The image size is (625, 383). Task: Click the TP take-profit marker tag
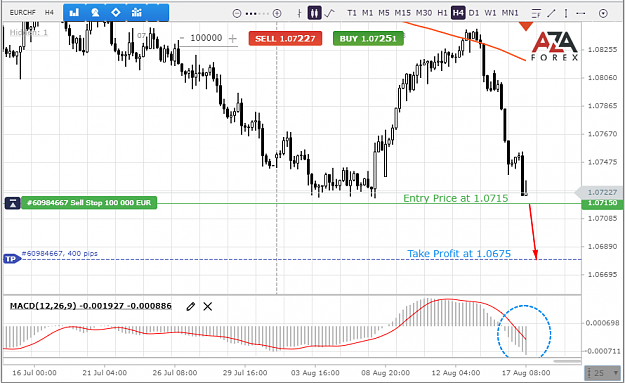11,259
